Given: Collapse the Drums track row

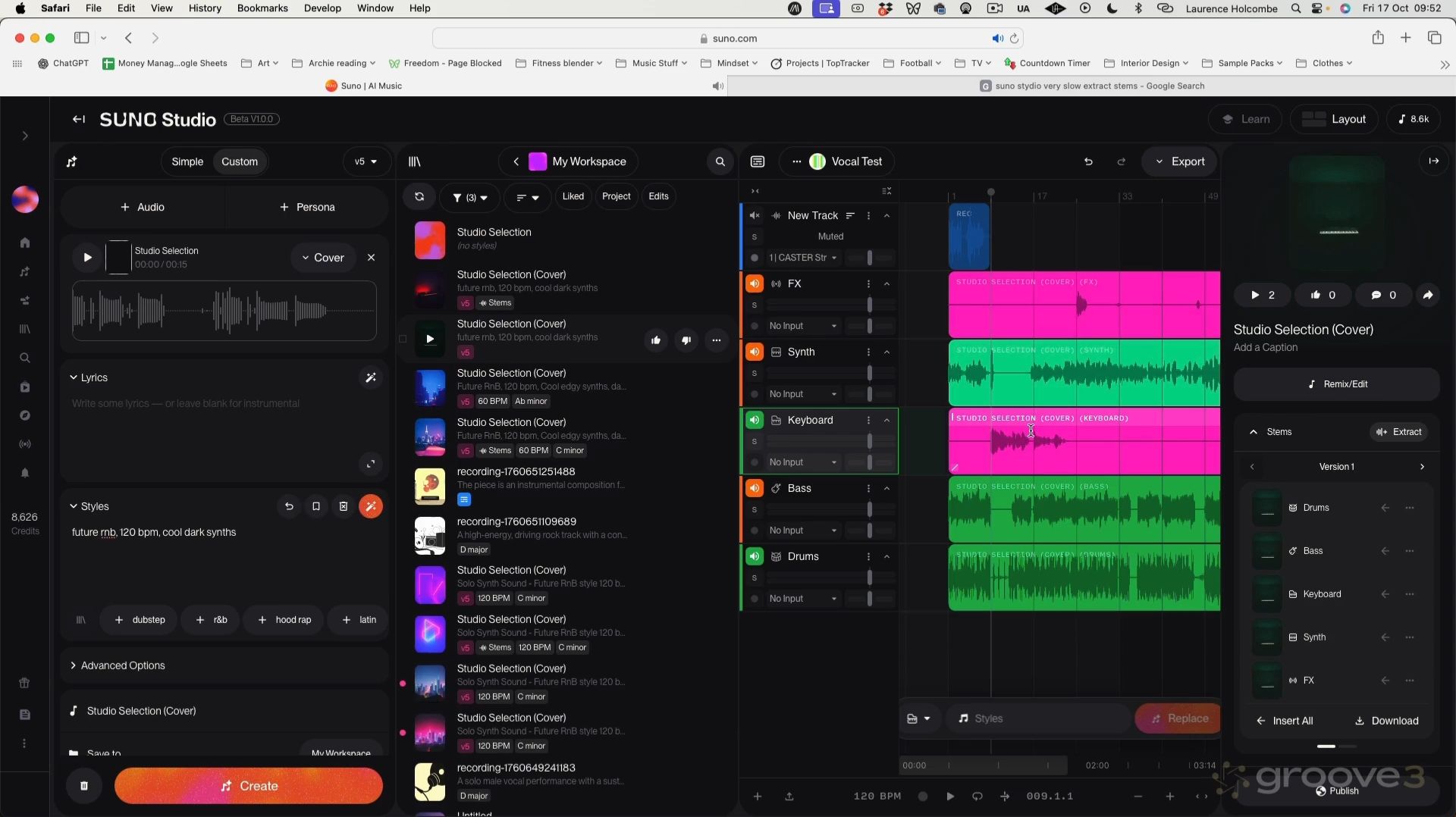Looking at the screenshot, I should point(886,557).
